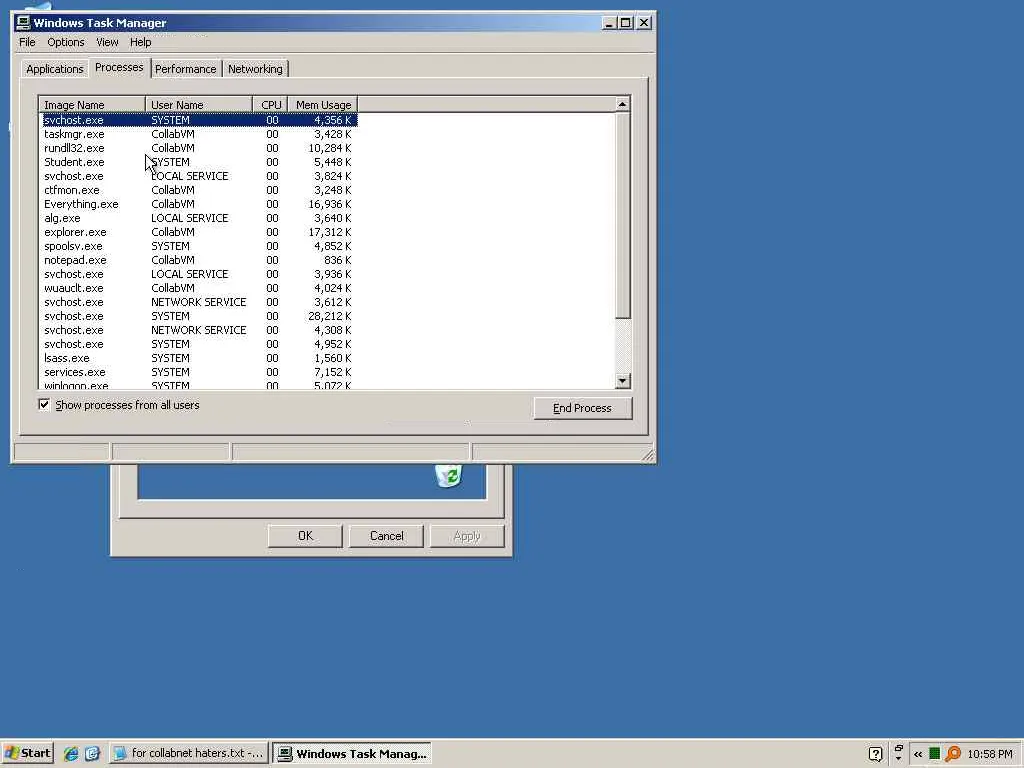Click the 16,936 K memory value

pyautogui.click(x=330, y=204)
